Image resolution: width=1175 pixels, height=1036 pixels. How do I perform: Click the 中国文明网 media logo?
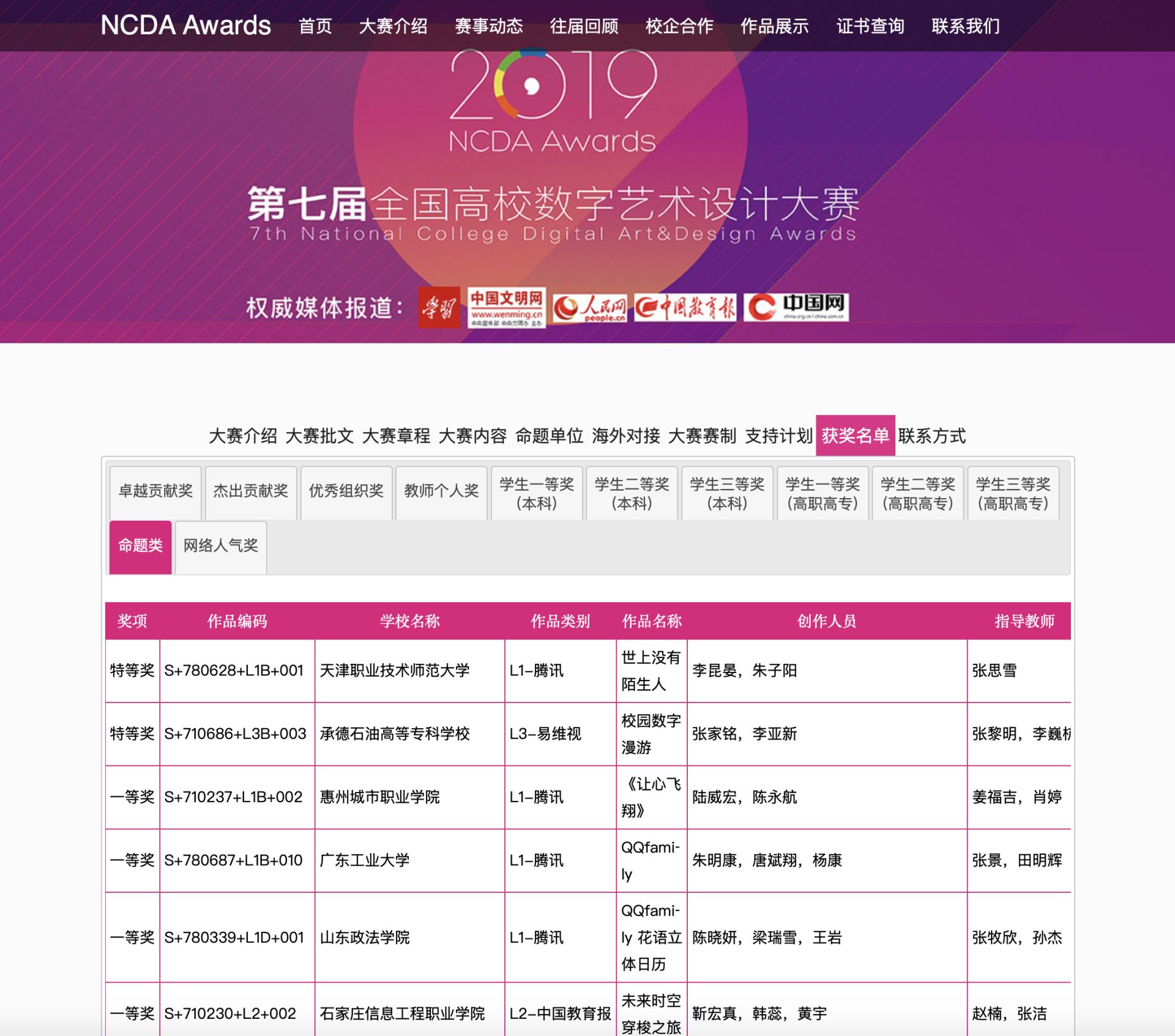(506, 307)
